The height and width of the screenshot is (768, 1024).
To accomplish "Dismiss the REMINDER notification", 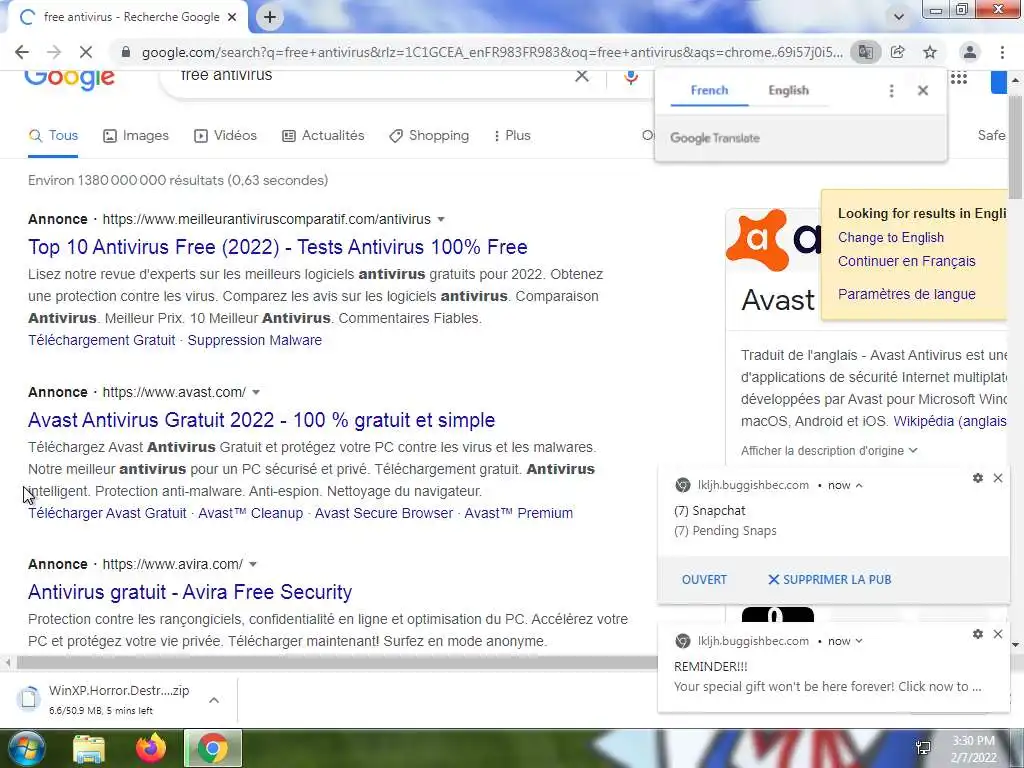I will click(998, 634).
